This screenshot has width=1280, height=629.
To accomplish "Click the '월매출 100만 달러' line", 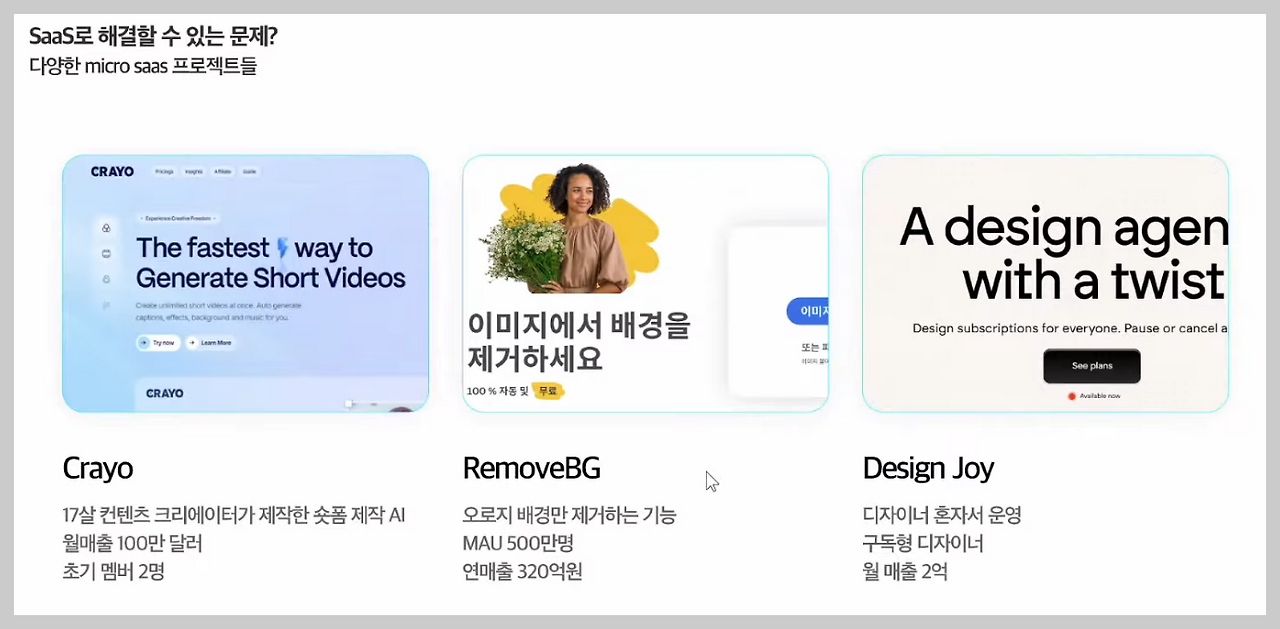I will coord(132,544).
